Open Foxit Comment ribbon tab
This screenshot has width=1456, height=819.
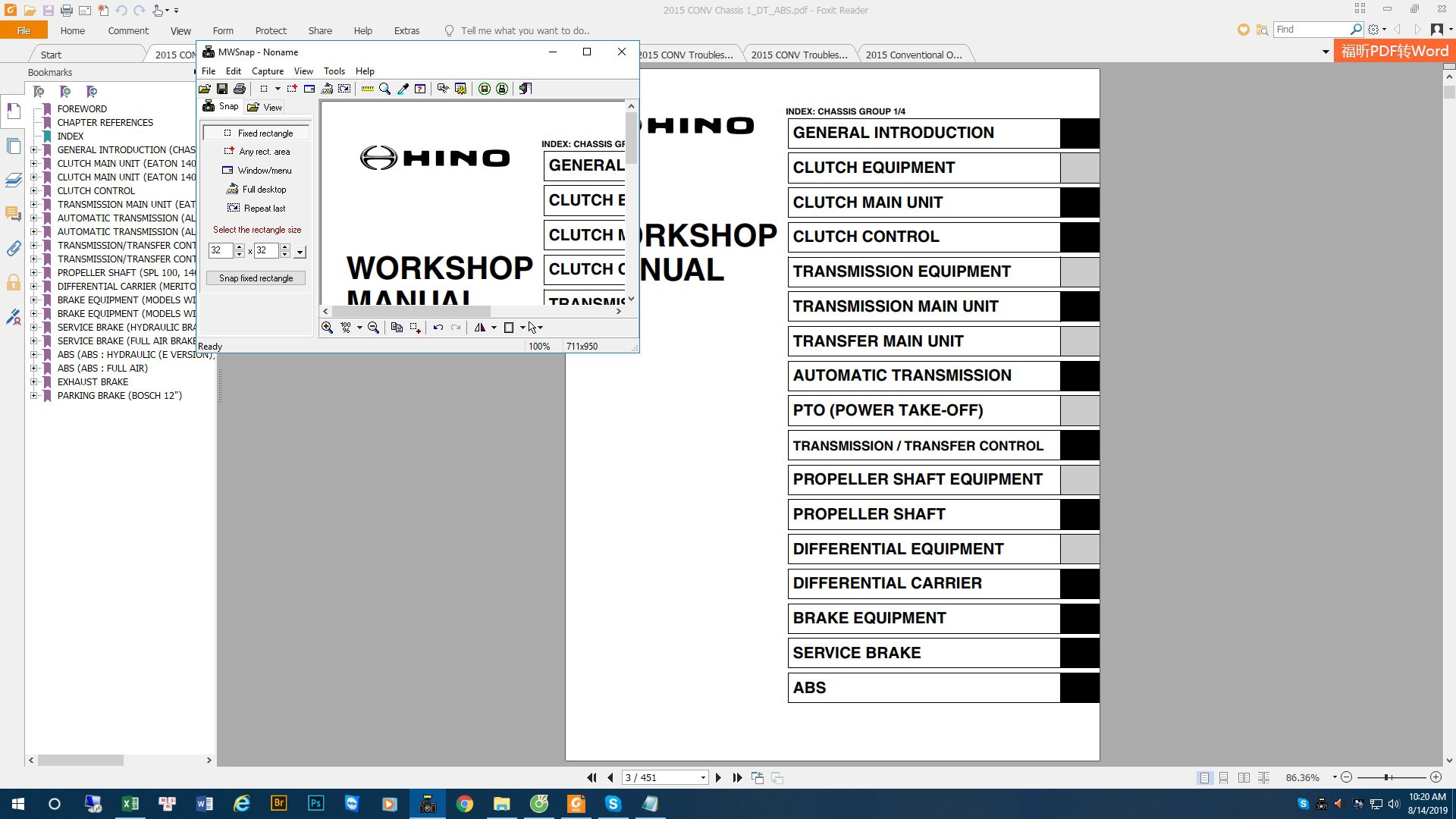pyautogui.click(x=128, y=31)
